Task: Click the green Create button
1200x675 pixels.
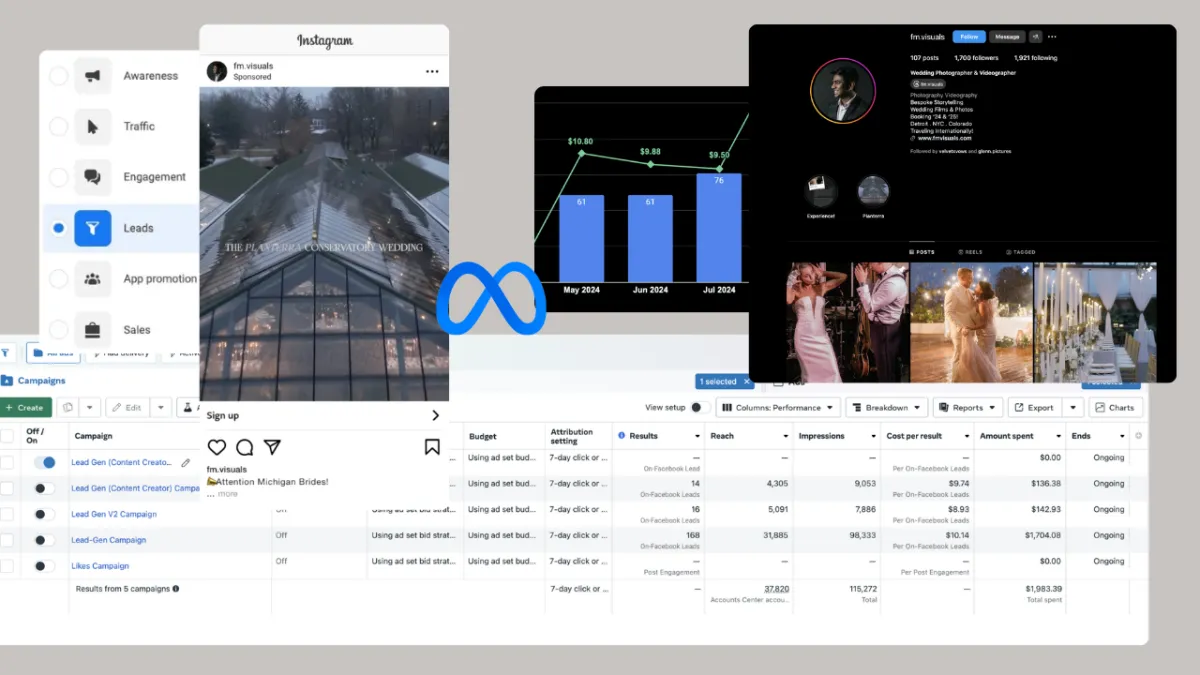Action: click(25, 408)
